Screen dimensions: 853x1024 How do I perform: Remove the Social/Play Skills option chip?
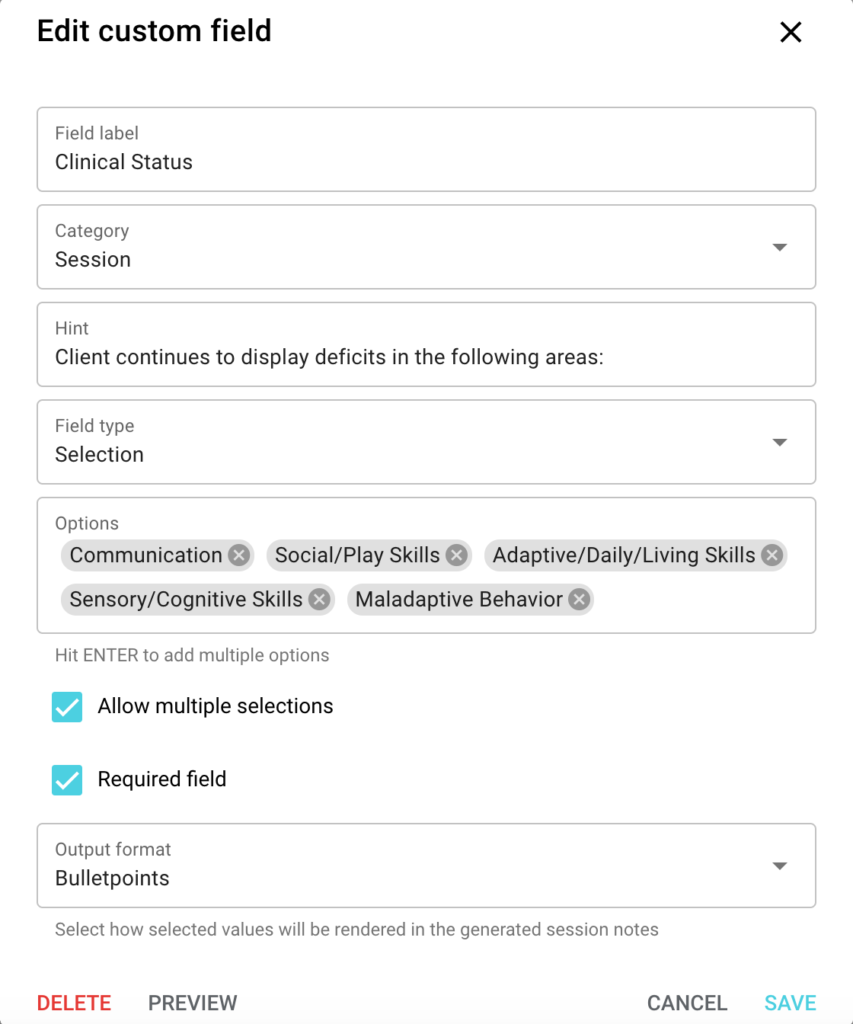(456, 555)
